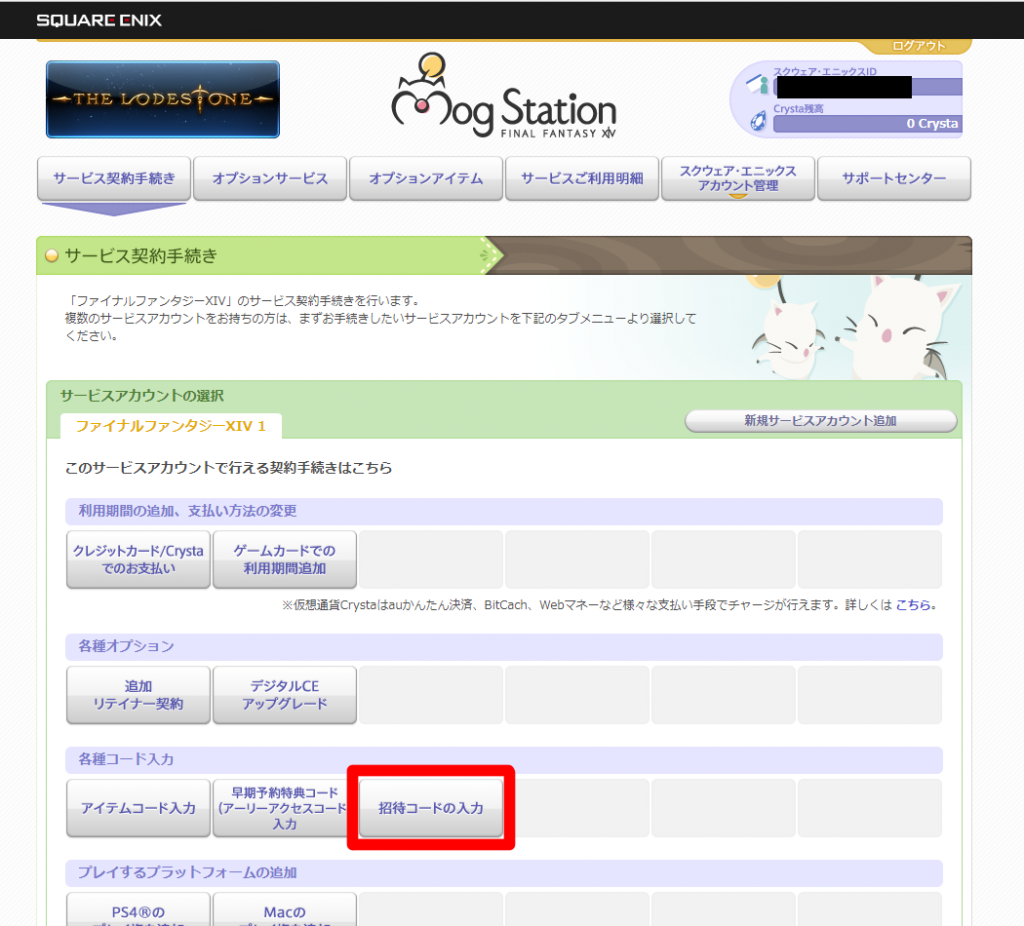The height and width of the screenshot is (926, 1024).
Task: Open スクウェア・エニックス アカウント管理
Action: click(738, 178)
